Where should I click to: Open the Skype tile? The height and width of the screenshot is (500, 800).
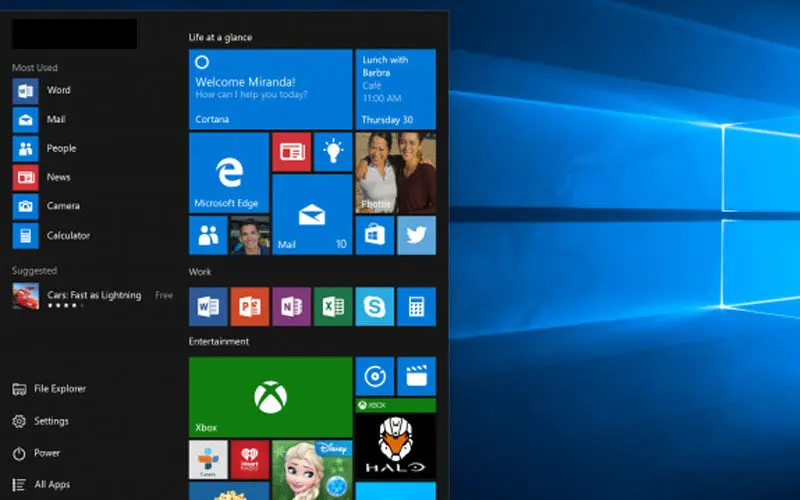[374, 307]
